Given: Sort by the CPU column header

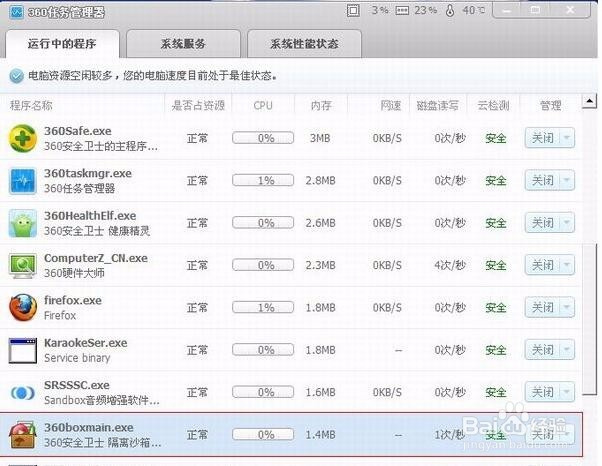Looking at the screenshot, I should (263, 105).
